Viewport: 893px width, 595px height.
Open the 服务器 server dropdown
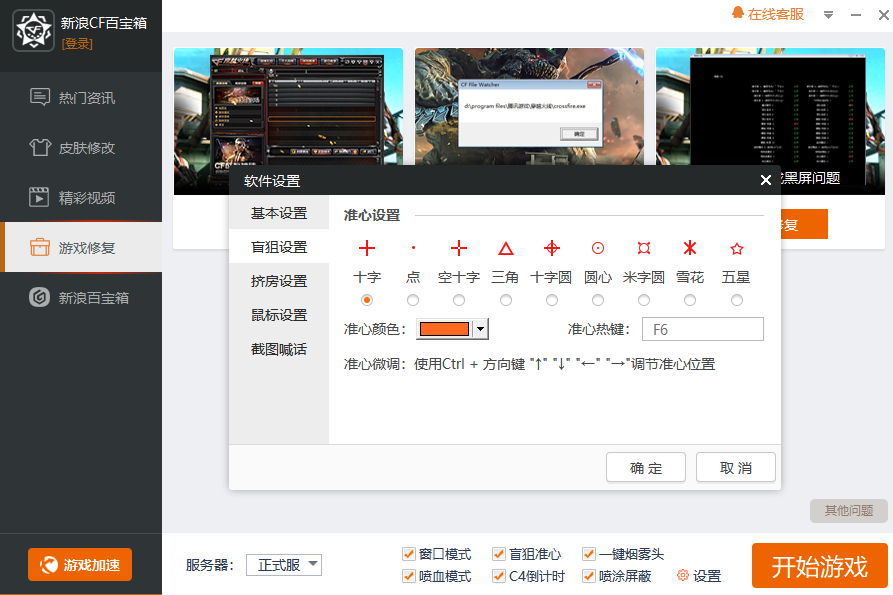pos(284,565)
